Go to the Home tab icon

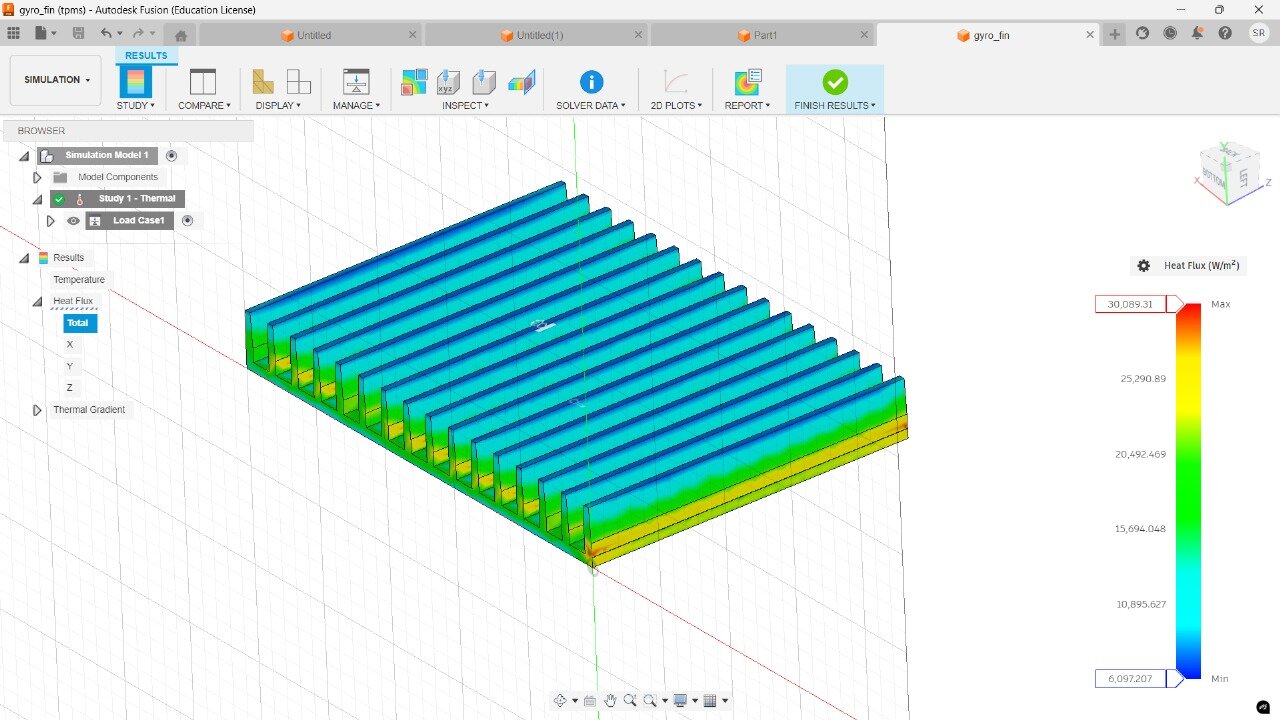[181, 35]
